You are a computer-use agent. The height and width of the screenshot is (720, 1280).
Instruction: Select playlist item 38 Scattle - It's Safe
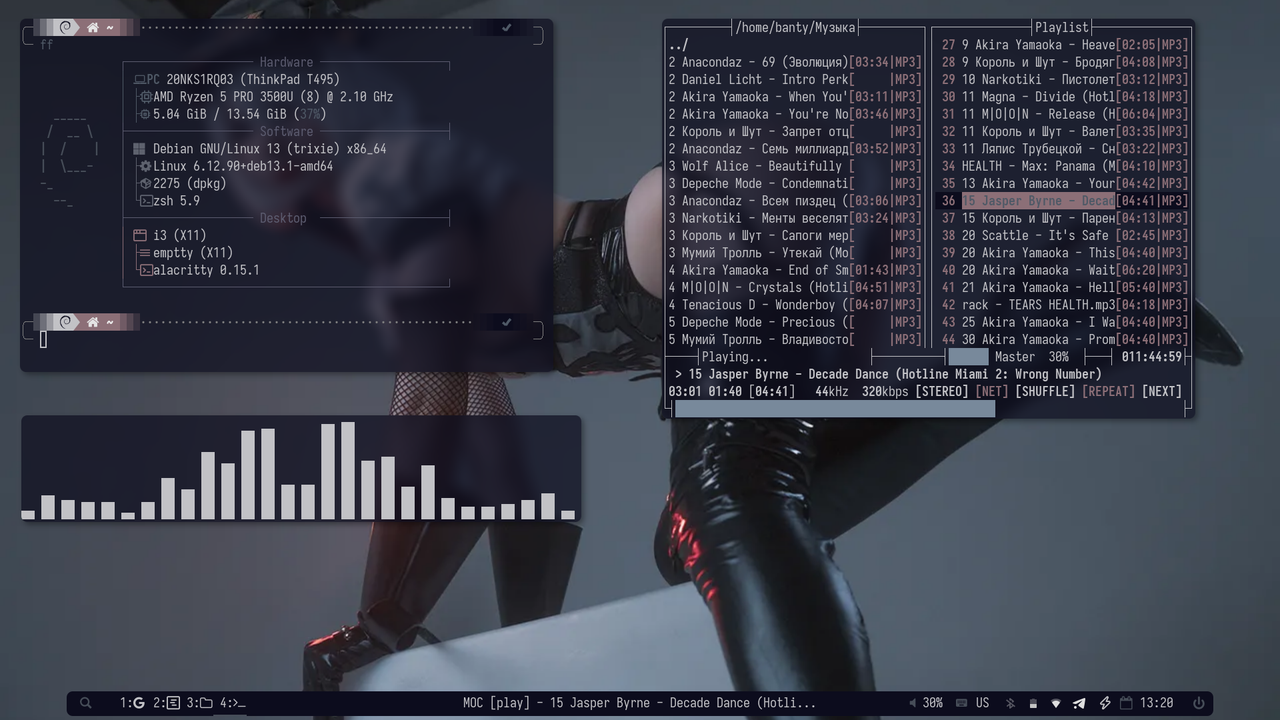1064,235
